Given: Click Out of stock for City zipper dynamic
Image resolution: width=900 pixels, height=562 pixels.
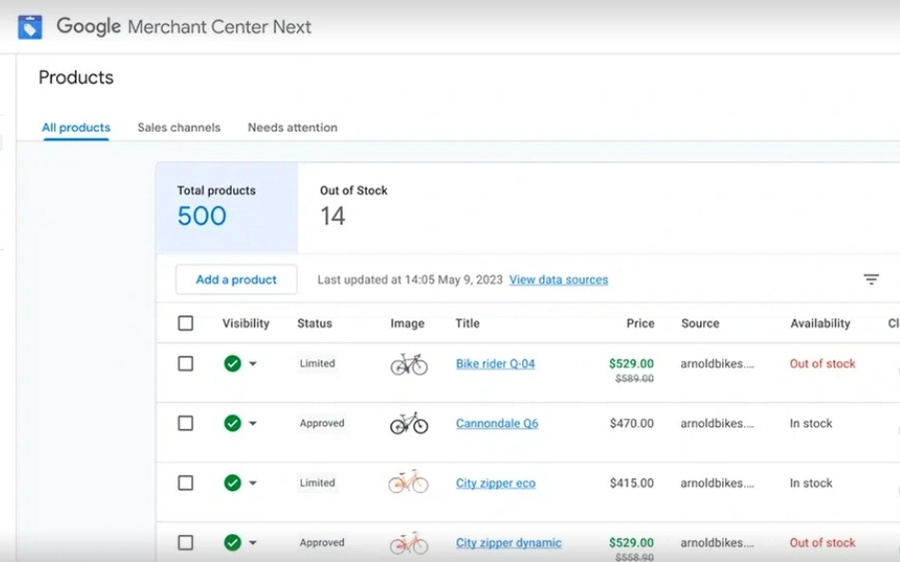Looking at the screenshot, I should tap(823, 542).
